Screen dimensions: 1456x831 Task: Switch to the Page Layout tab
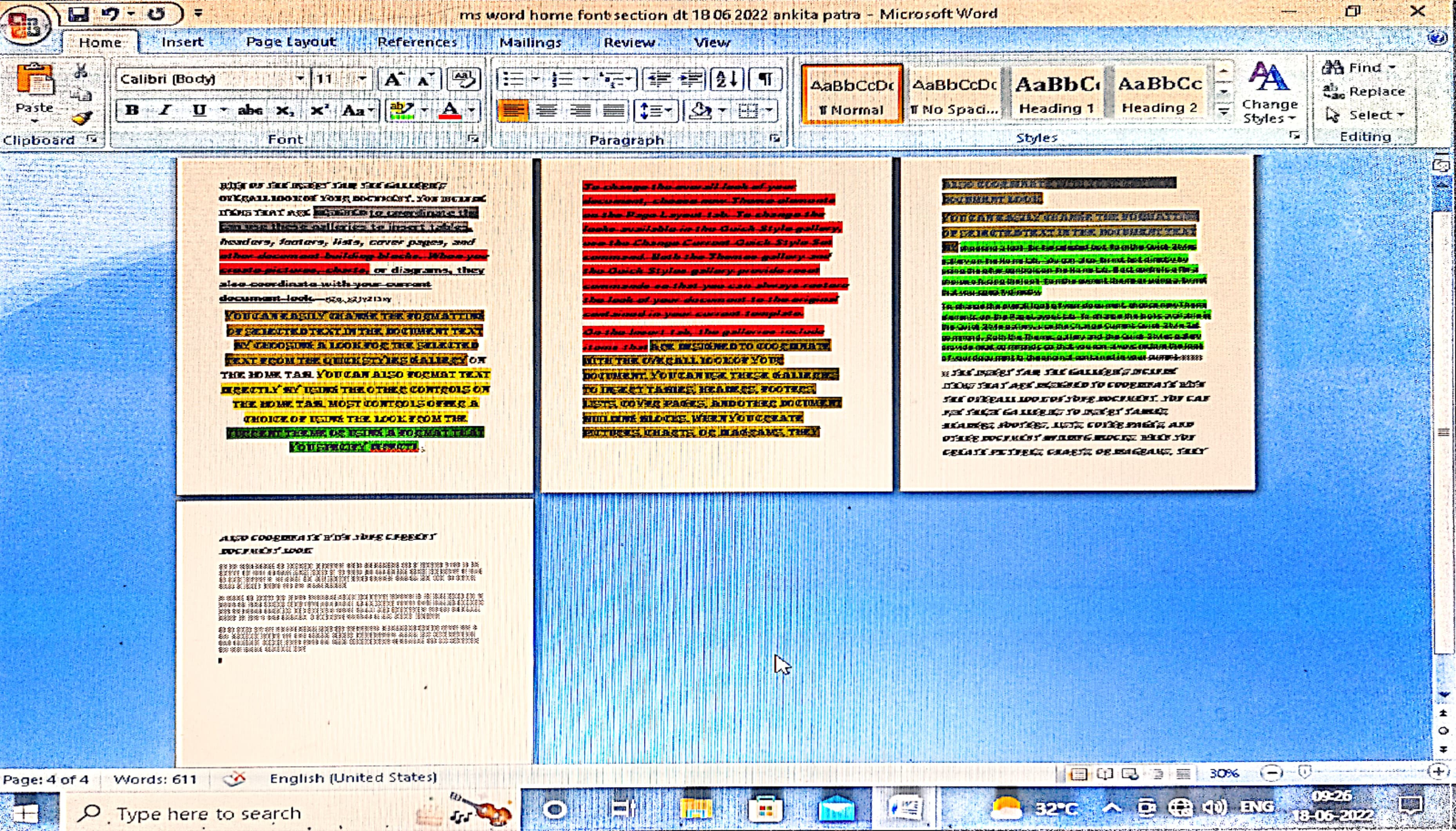pos(290,42)
